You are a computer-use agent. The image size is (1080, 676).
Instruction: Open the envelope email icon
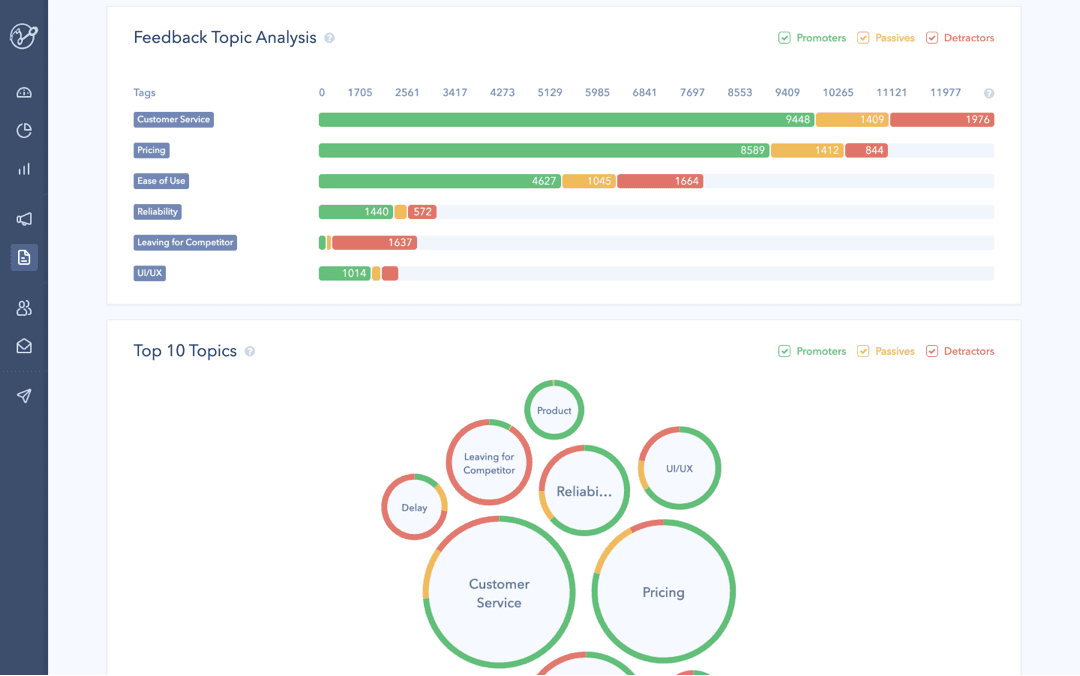click(x=24, y=345)
